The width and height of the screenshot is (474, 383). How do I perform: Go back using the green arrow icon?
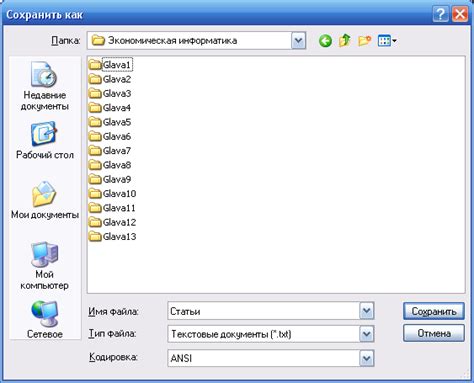[x=325, y=41]
